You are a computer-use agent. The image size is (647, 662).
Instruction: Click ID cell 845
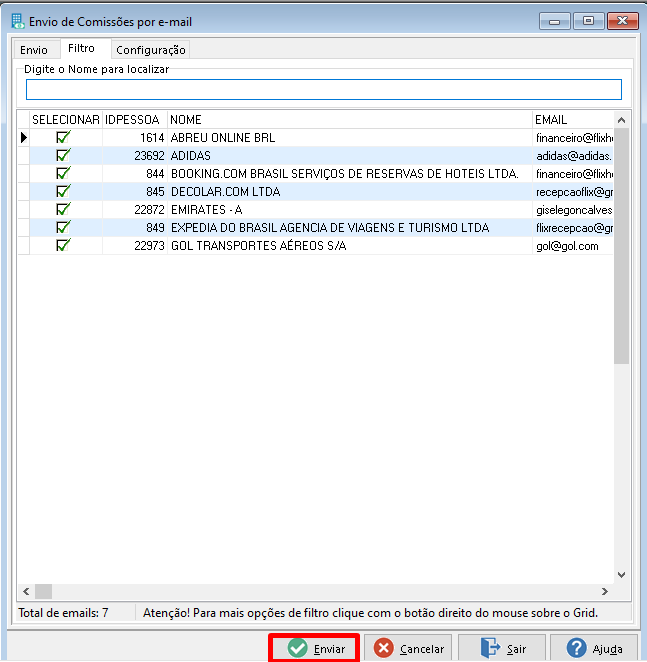coord(135,192)
